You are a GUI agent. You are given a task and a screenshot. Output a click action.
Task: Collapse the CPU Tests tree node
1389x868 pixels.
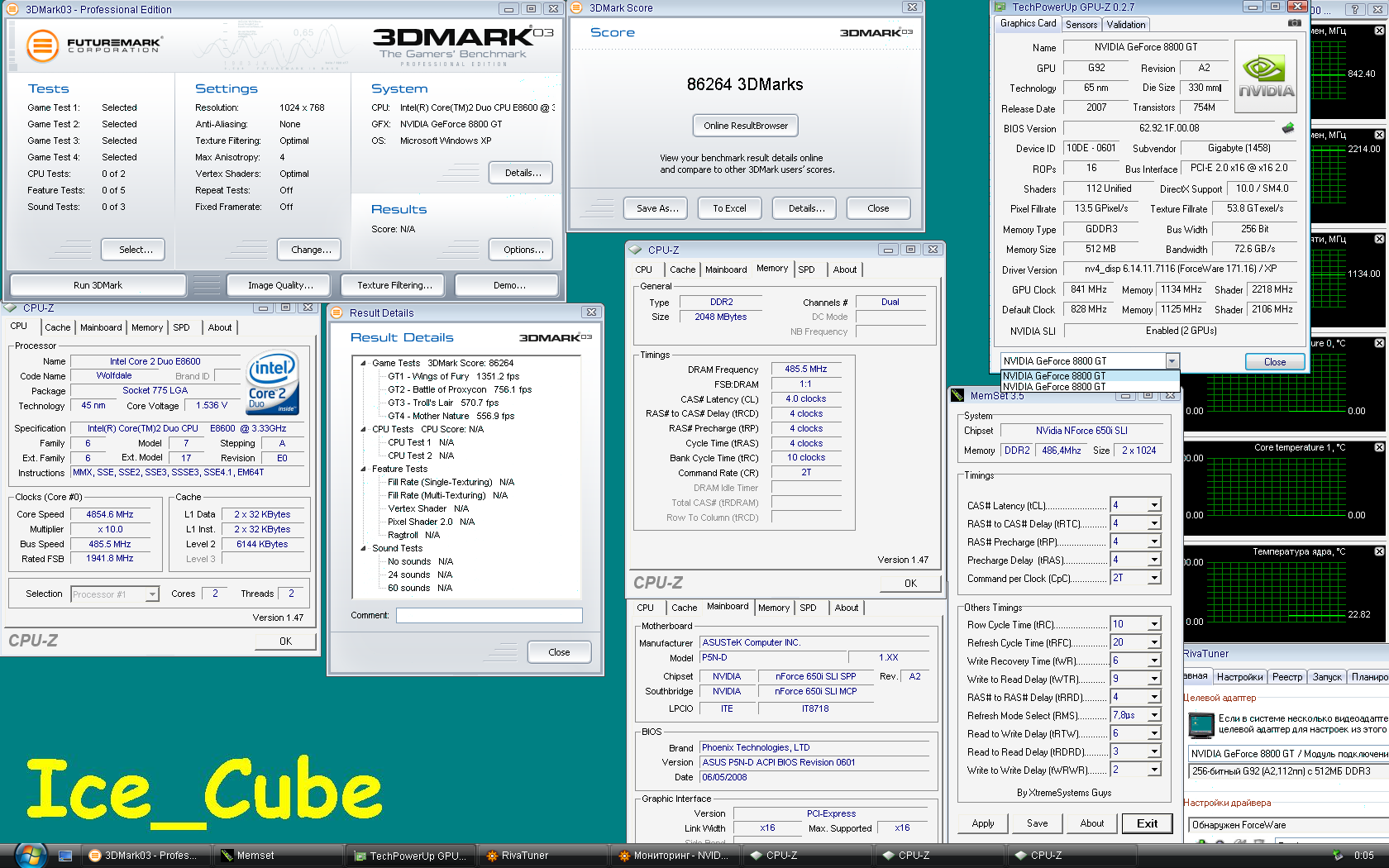363,429
